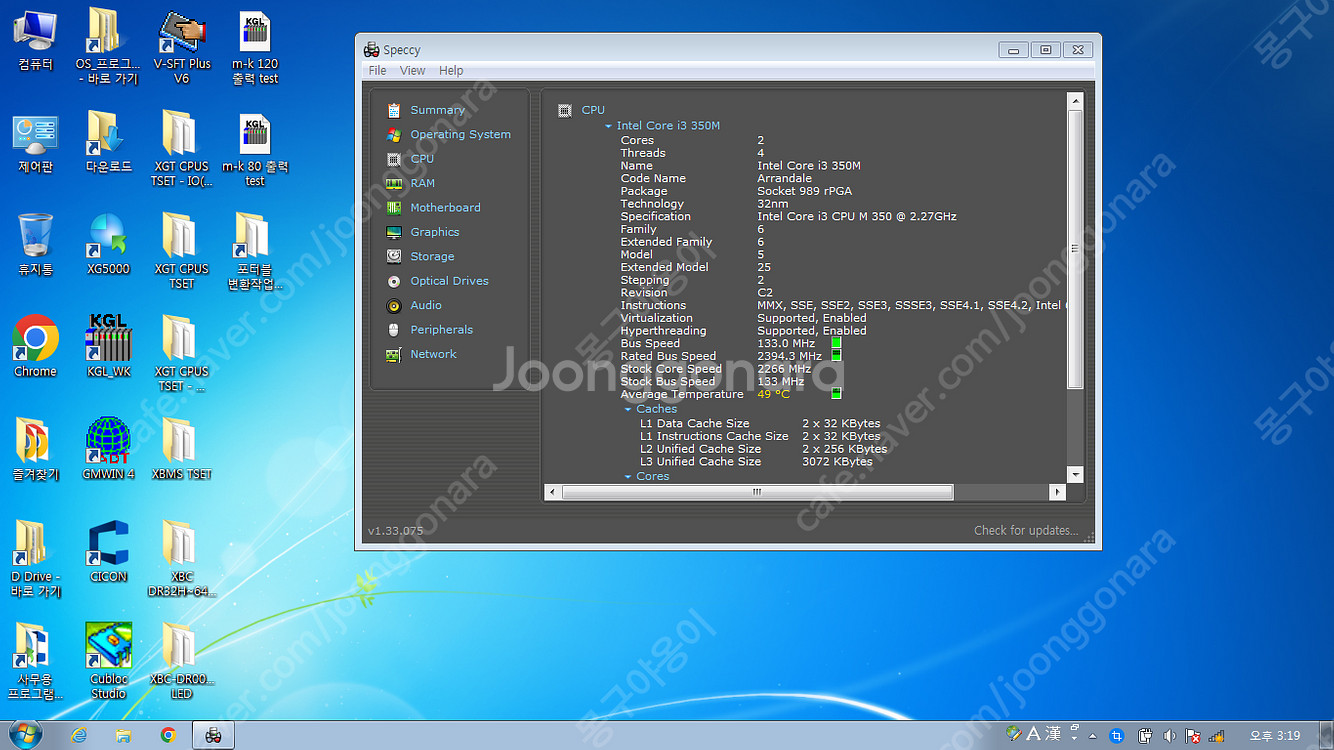The height and width of the screenshot is (750, 1334).
Task: Click the Check for updates link
Action: [1026, 531]
